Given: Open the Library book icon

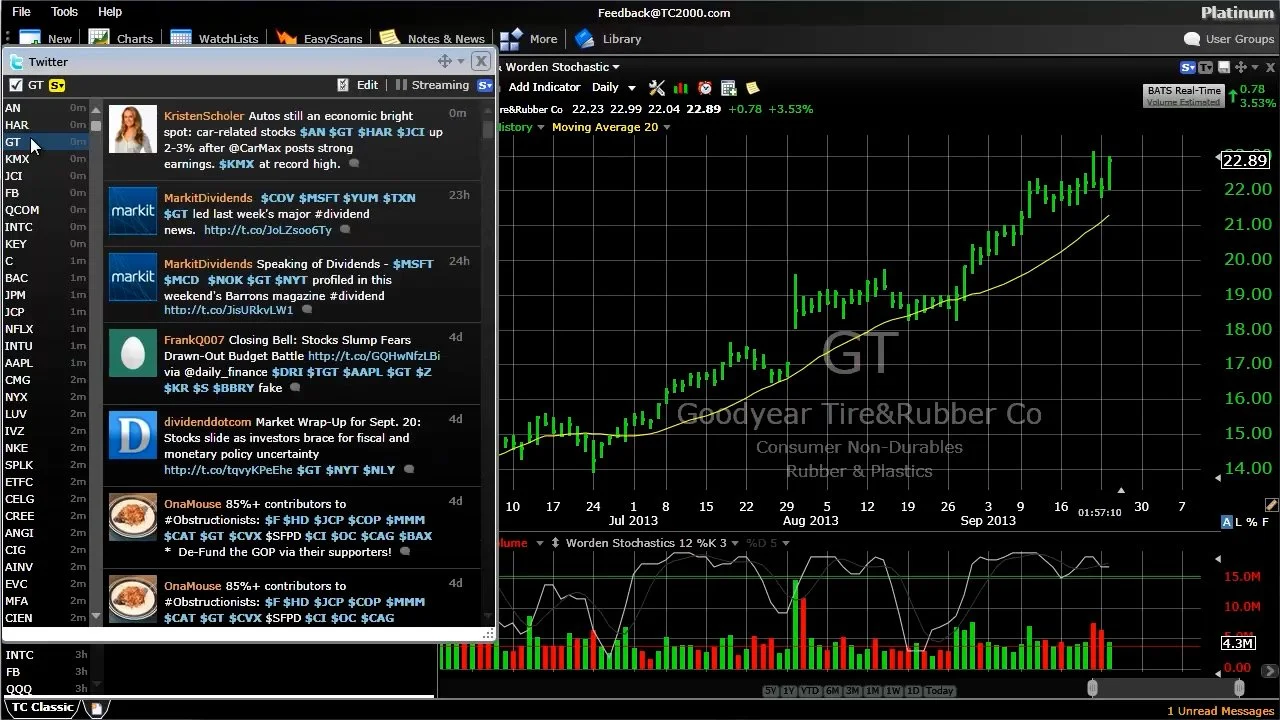Looking at the screenshot, I should pos(585,38).
